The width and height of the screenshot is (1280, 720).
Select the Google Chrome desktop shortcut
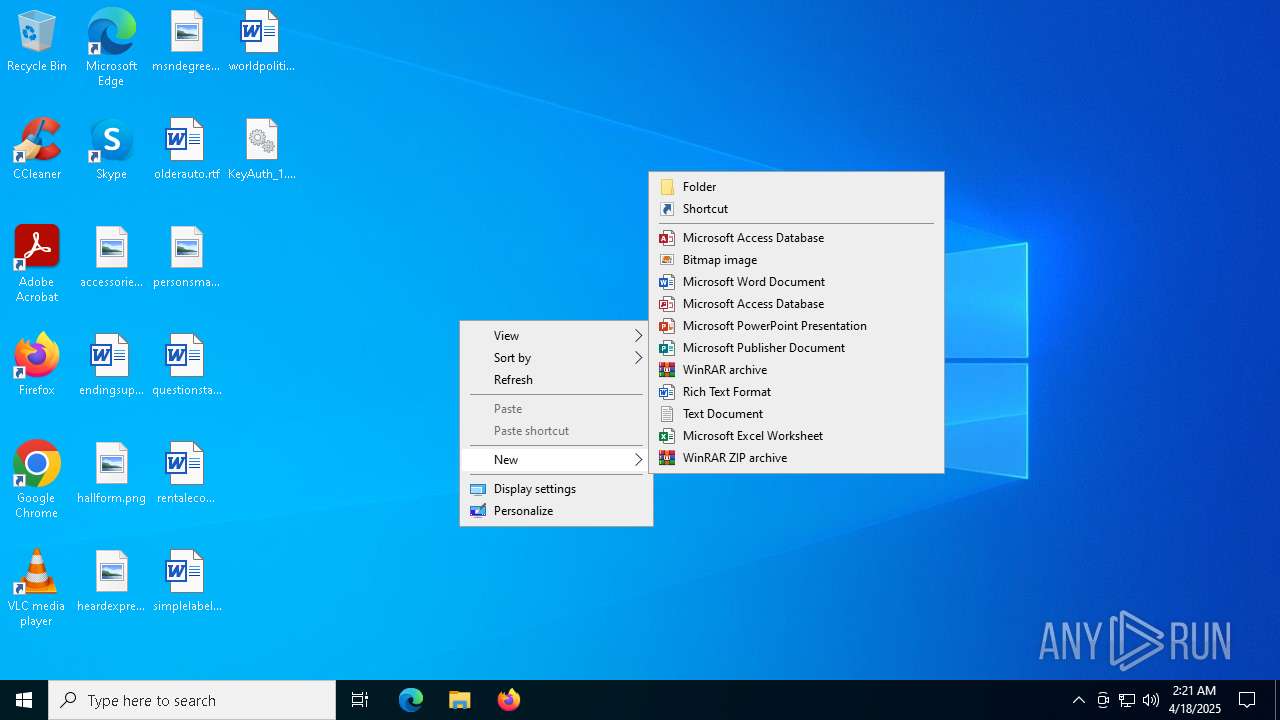point(37,480)
